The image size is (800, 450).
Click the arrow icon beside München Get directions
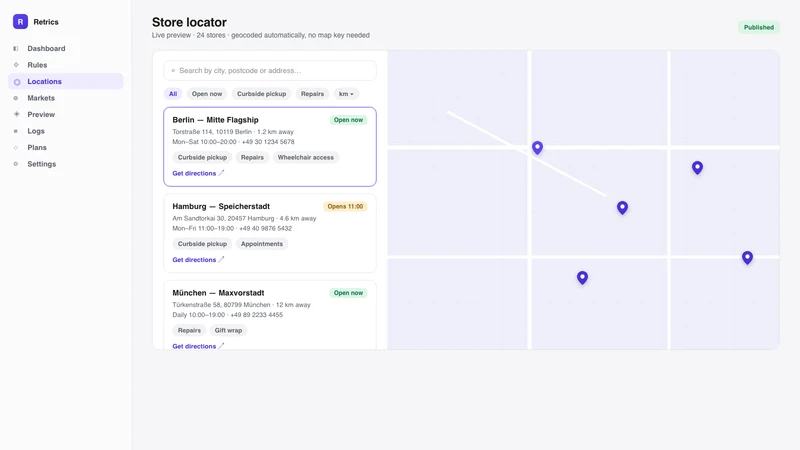221,346
